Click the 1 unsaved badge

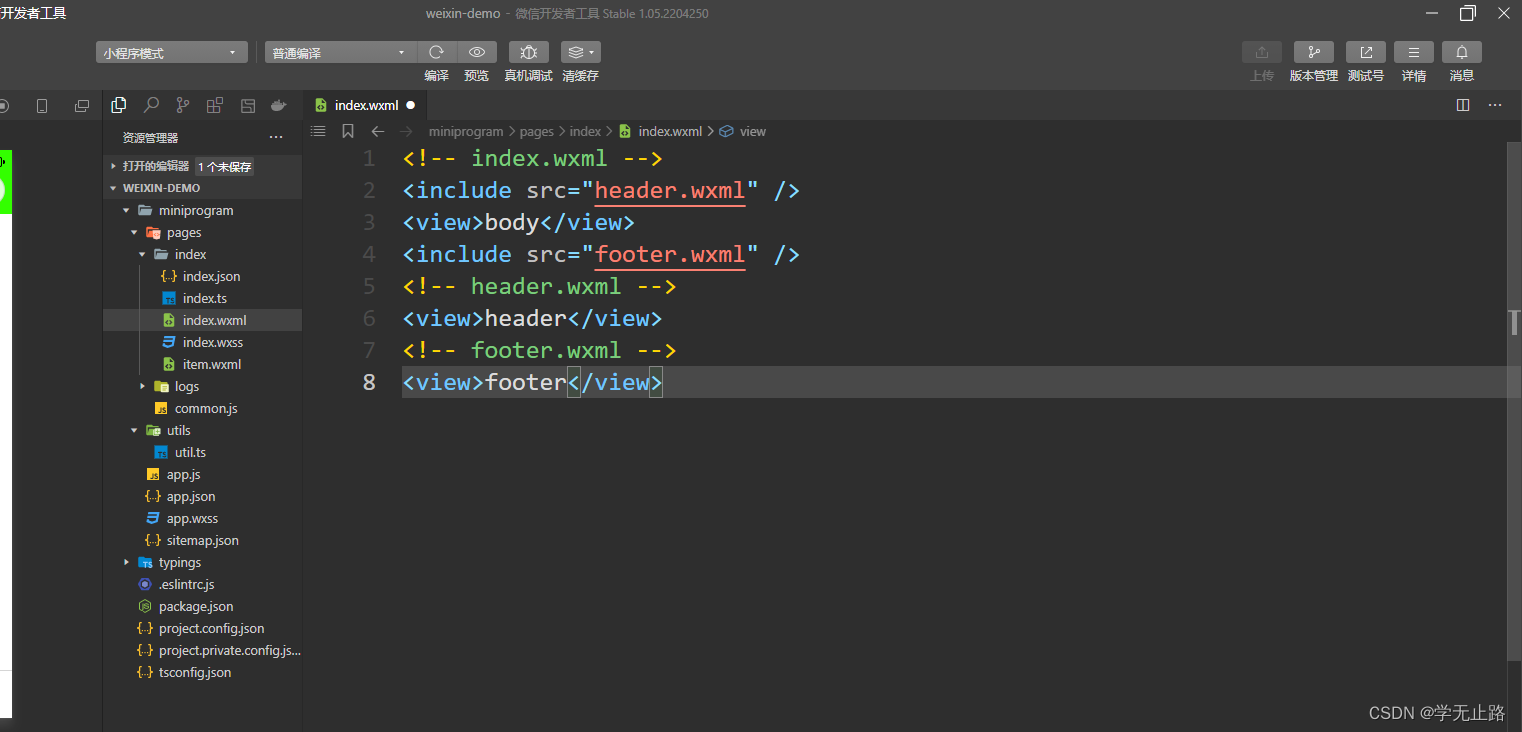coord(224,167)
